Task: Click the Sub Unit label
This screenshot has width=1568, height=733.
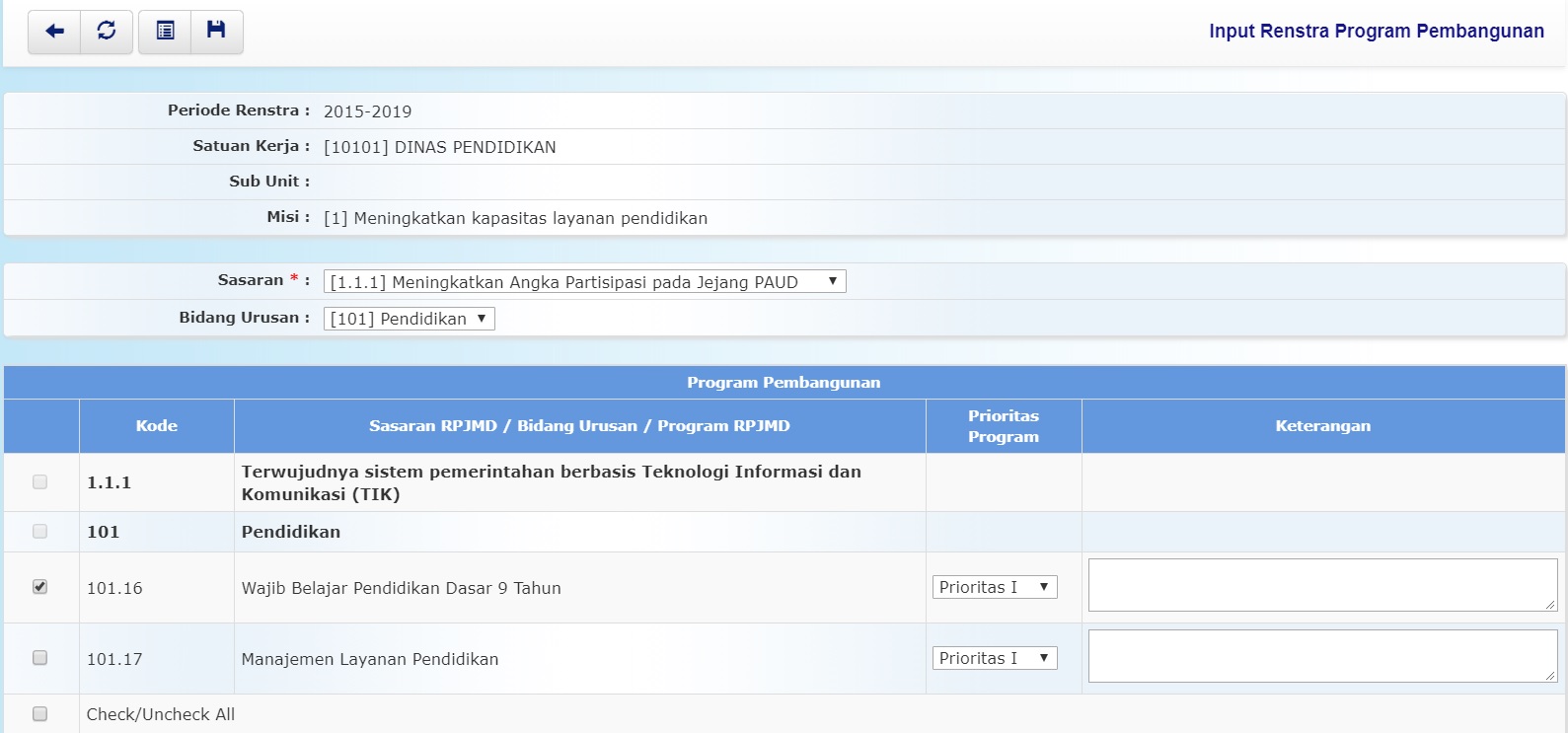Action: click(269, 182)
